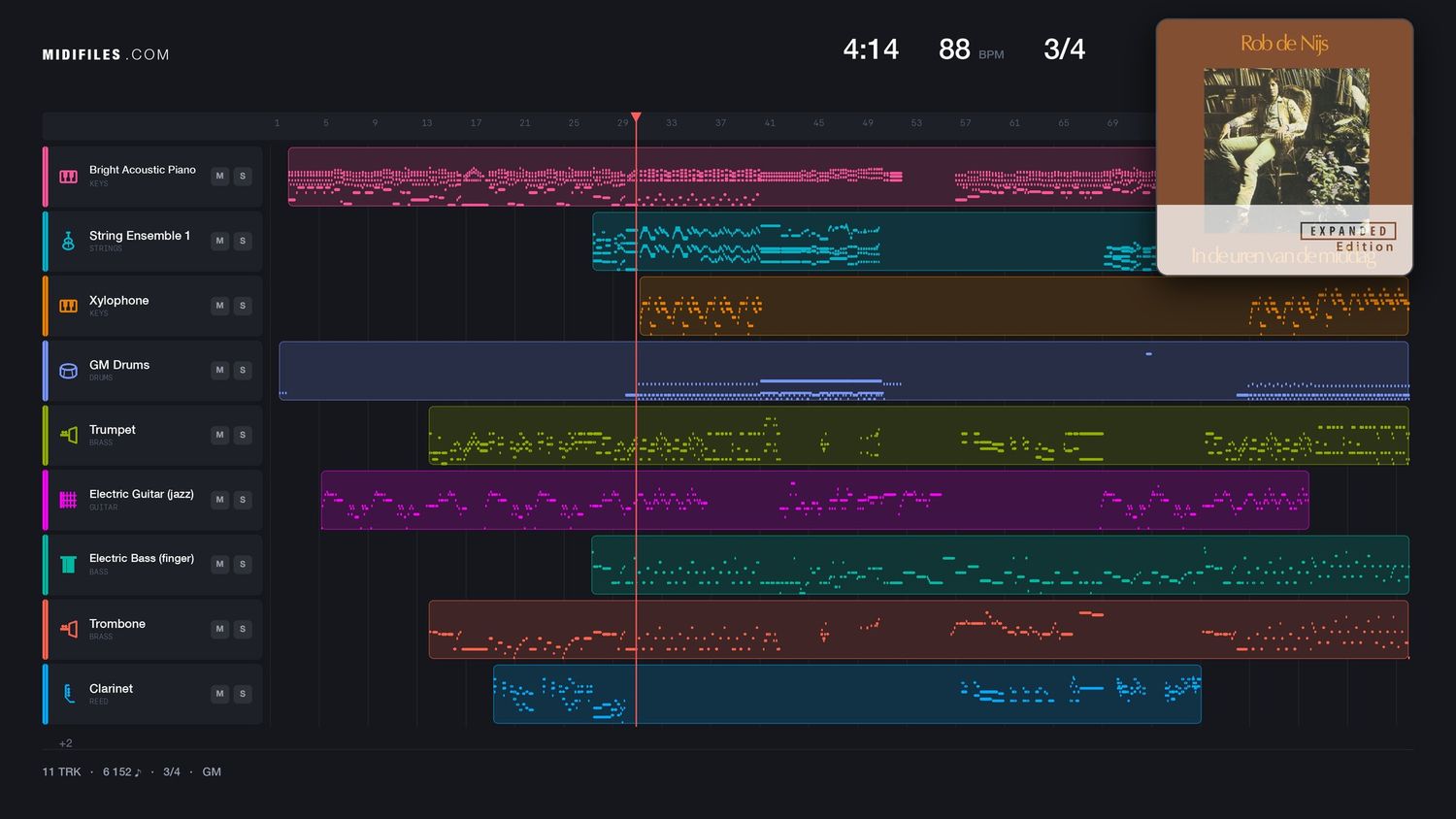Select the GM Drums note clip
The image size is (1456, 819).
pos(844,371)
